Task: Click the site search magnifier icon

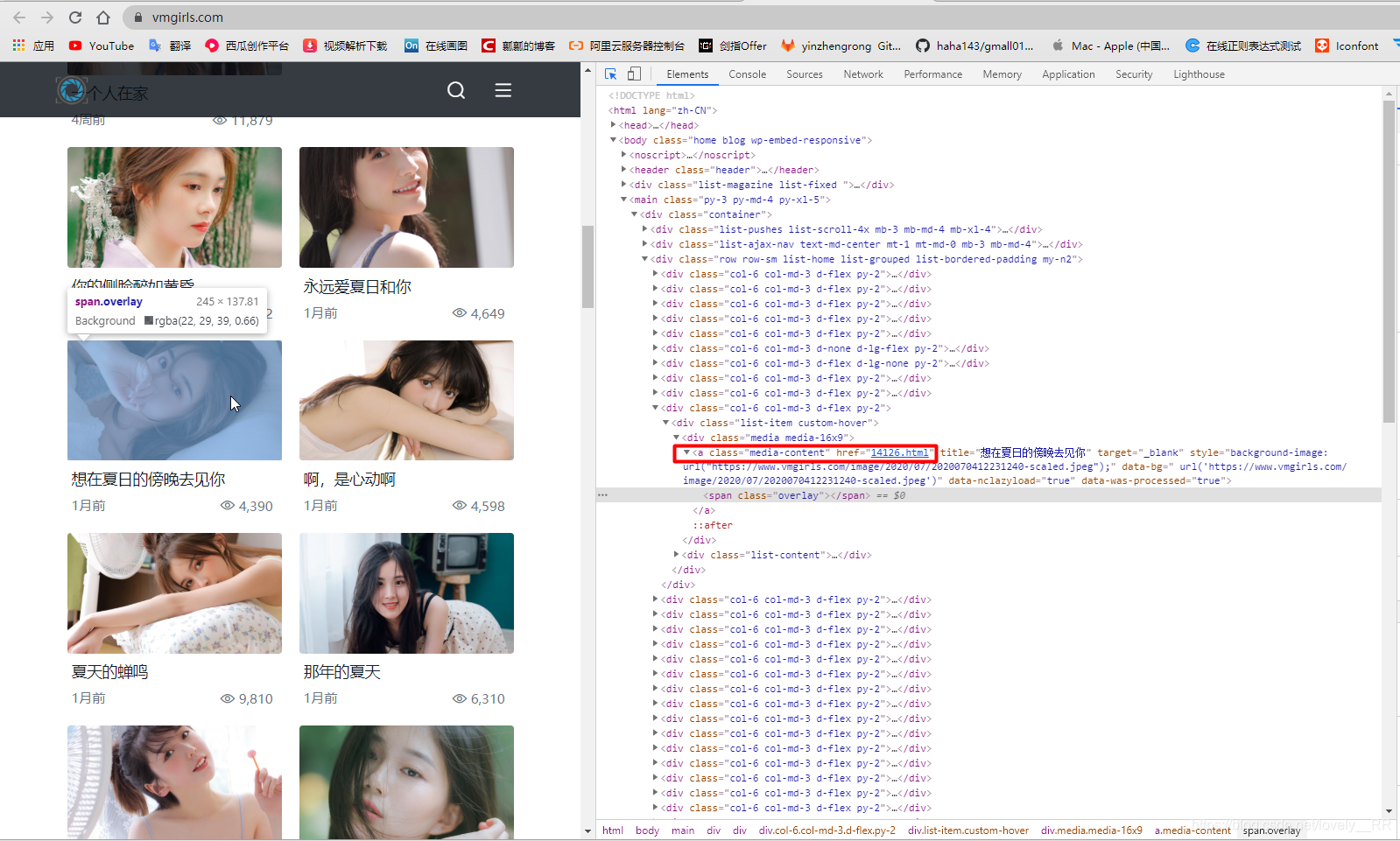Action: click(456, 90)
